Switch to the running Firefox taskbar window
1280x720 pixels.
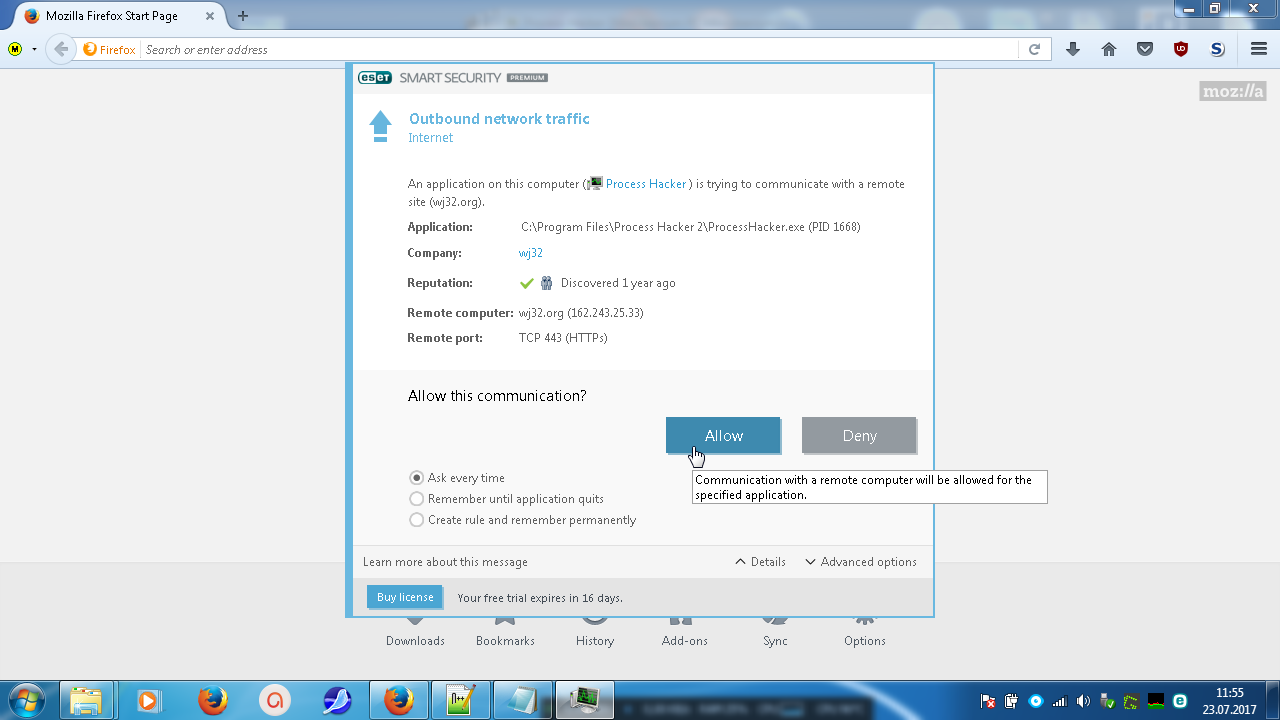pos(398,700)
